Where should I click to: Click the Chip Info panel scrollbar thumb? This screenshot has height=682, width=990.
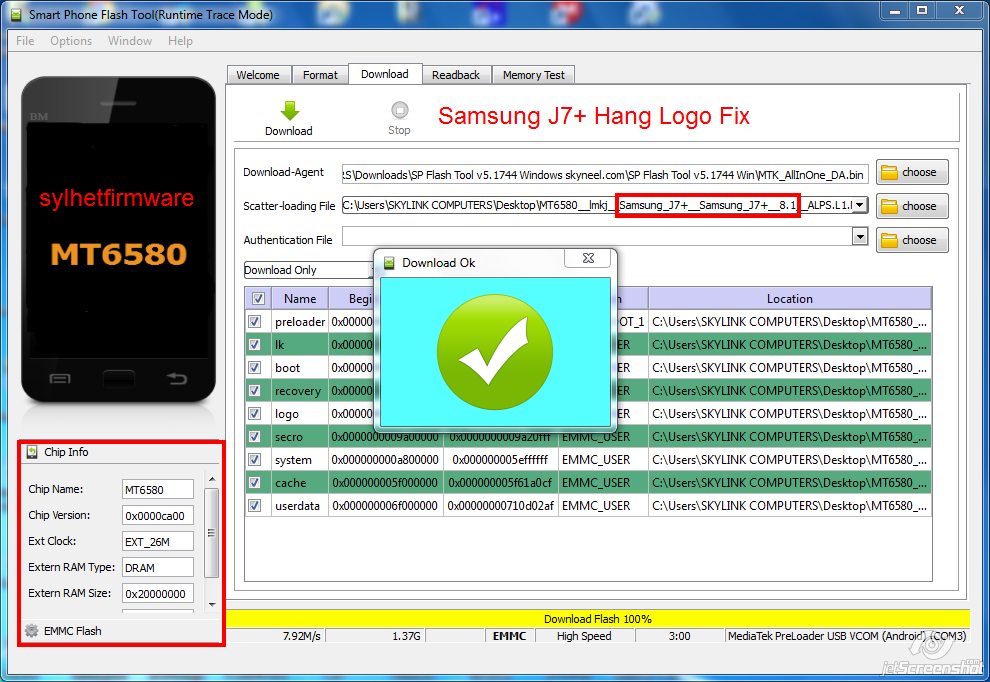pos(212,533)
